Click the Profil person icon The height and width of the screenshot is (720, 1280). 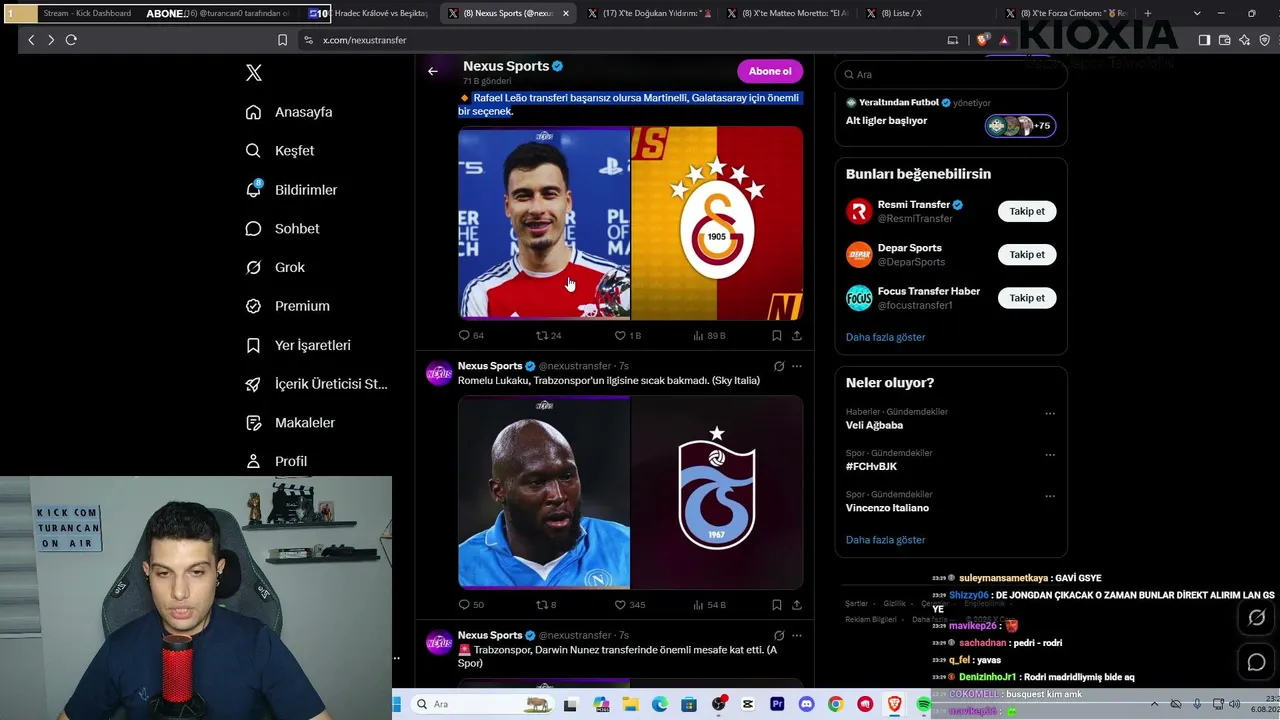254,461
